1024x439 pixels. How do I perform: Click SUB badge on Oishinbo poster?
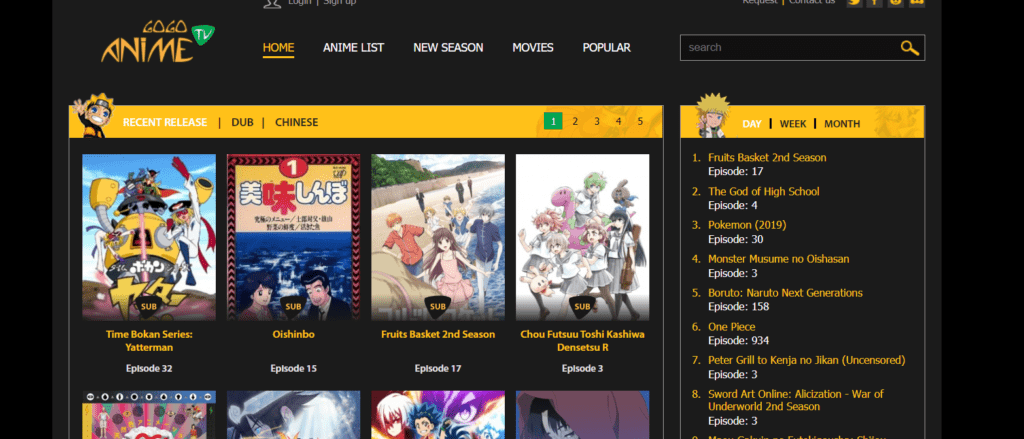pyautogui.click(x=293, y=306)
